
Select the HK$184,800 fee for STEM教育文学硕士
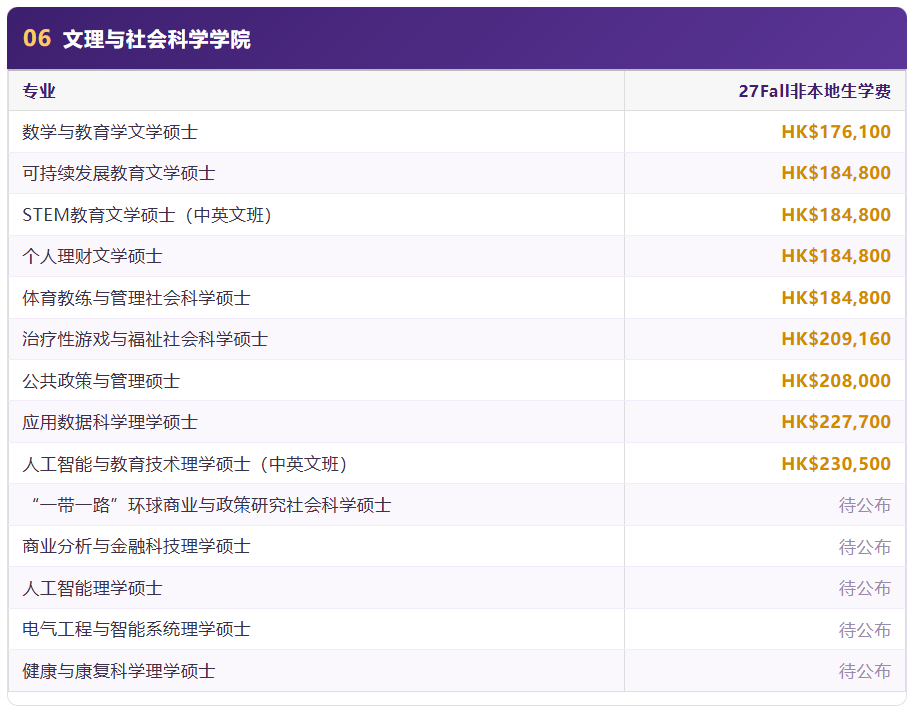click(x=836, y=215)
